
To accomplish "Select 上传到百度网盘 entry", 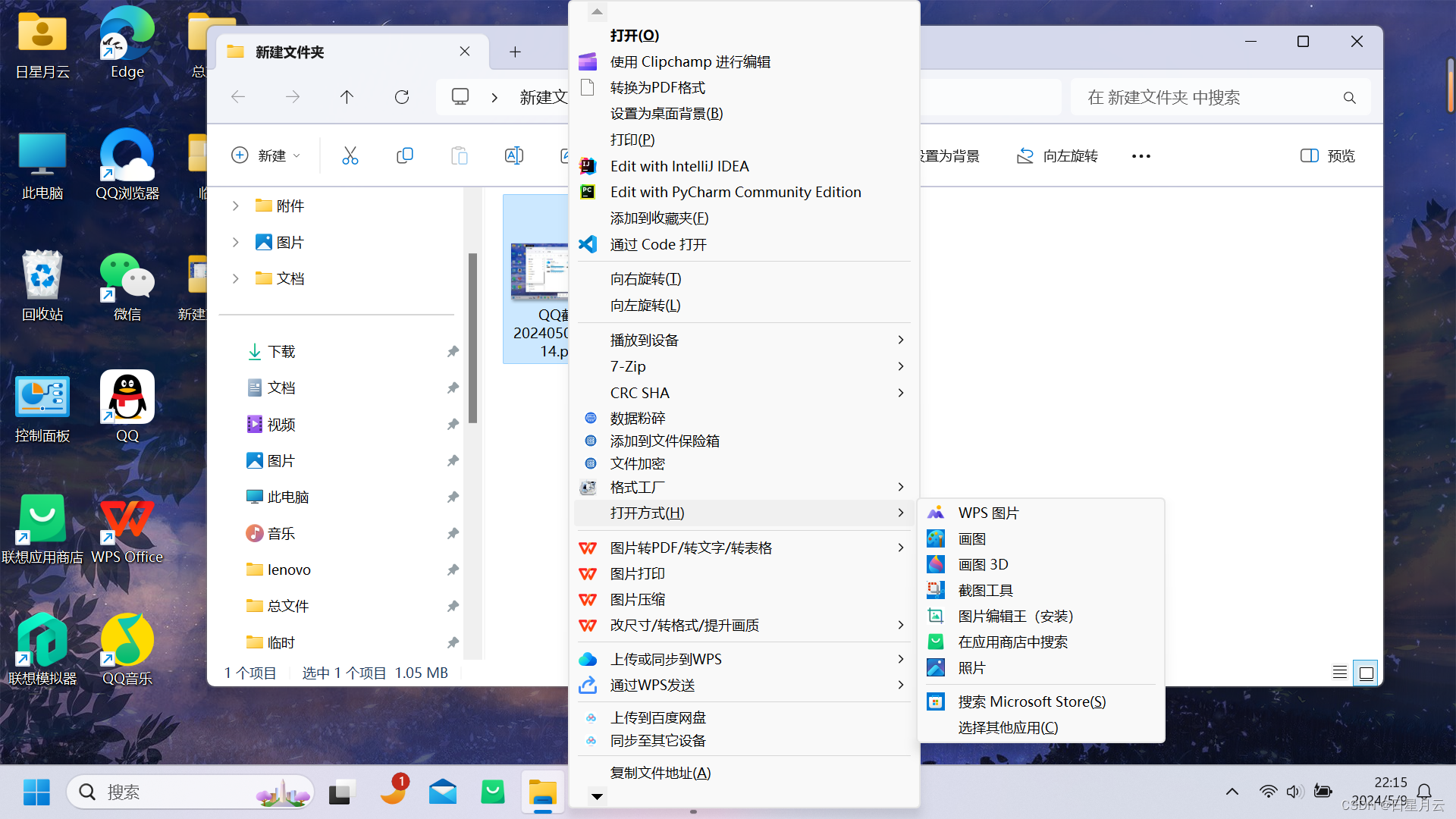I will coord(744,717).
